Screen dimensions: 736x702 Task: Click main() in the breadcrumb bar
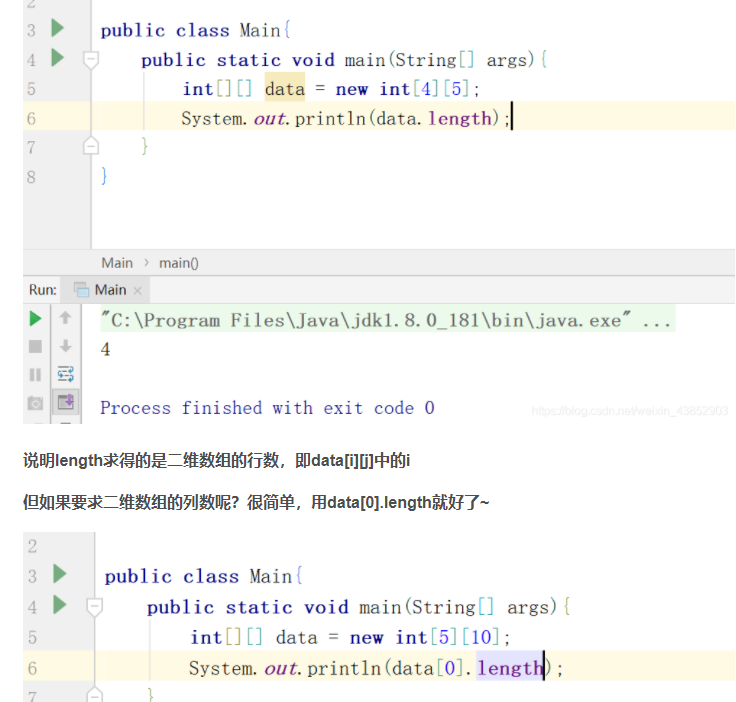[179, 263]
